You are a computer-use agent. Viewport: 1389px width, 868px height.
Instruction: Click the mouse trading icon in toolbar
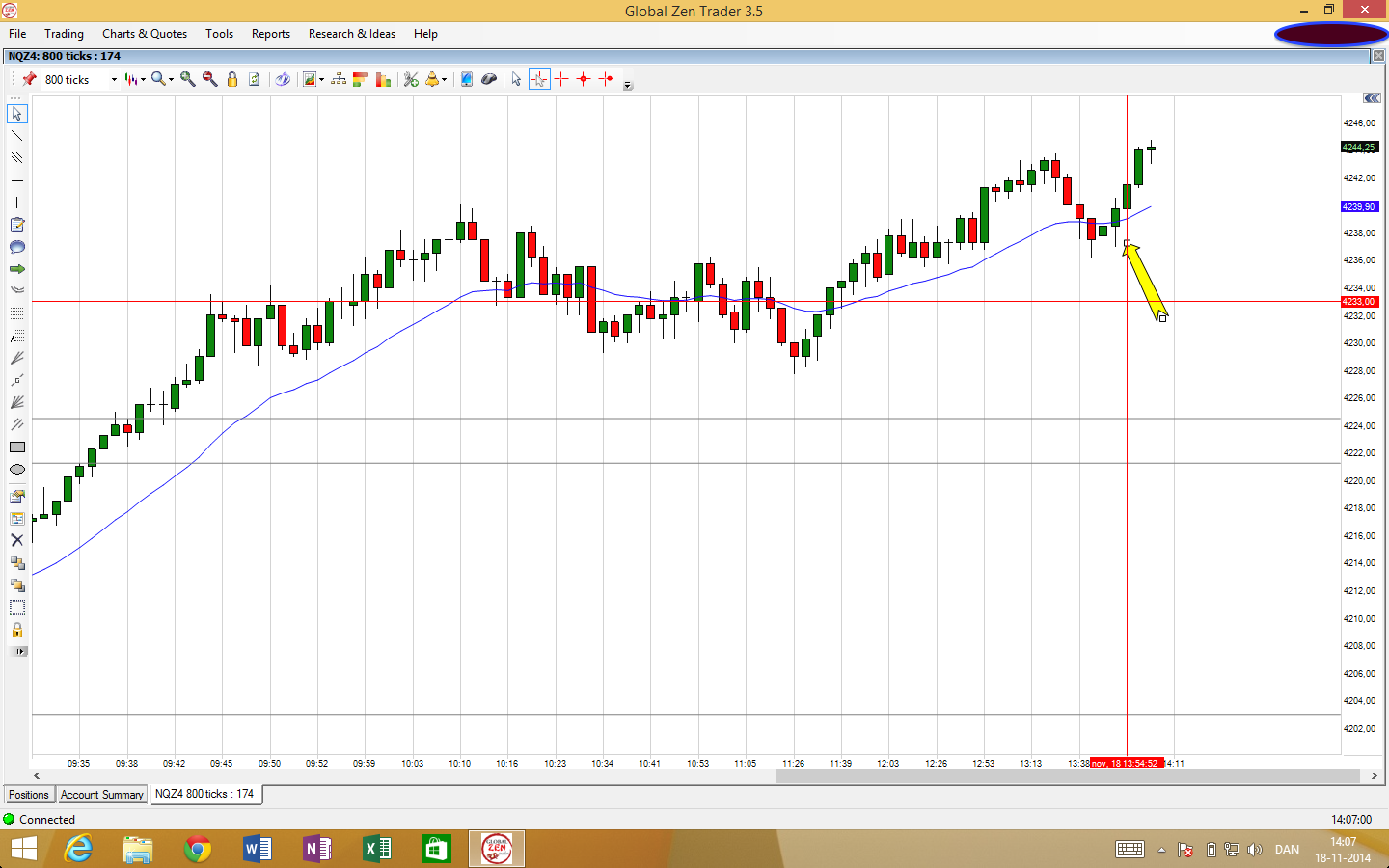tap(489, 79)
